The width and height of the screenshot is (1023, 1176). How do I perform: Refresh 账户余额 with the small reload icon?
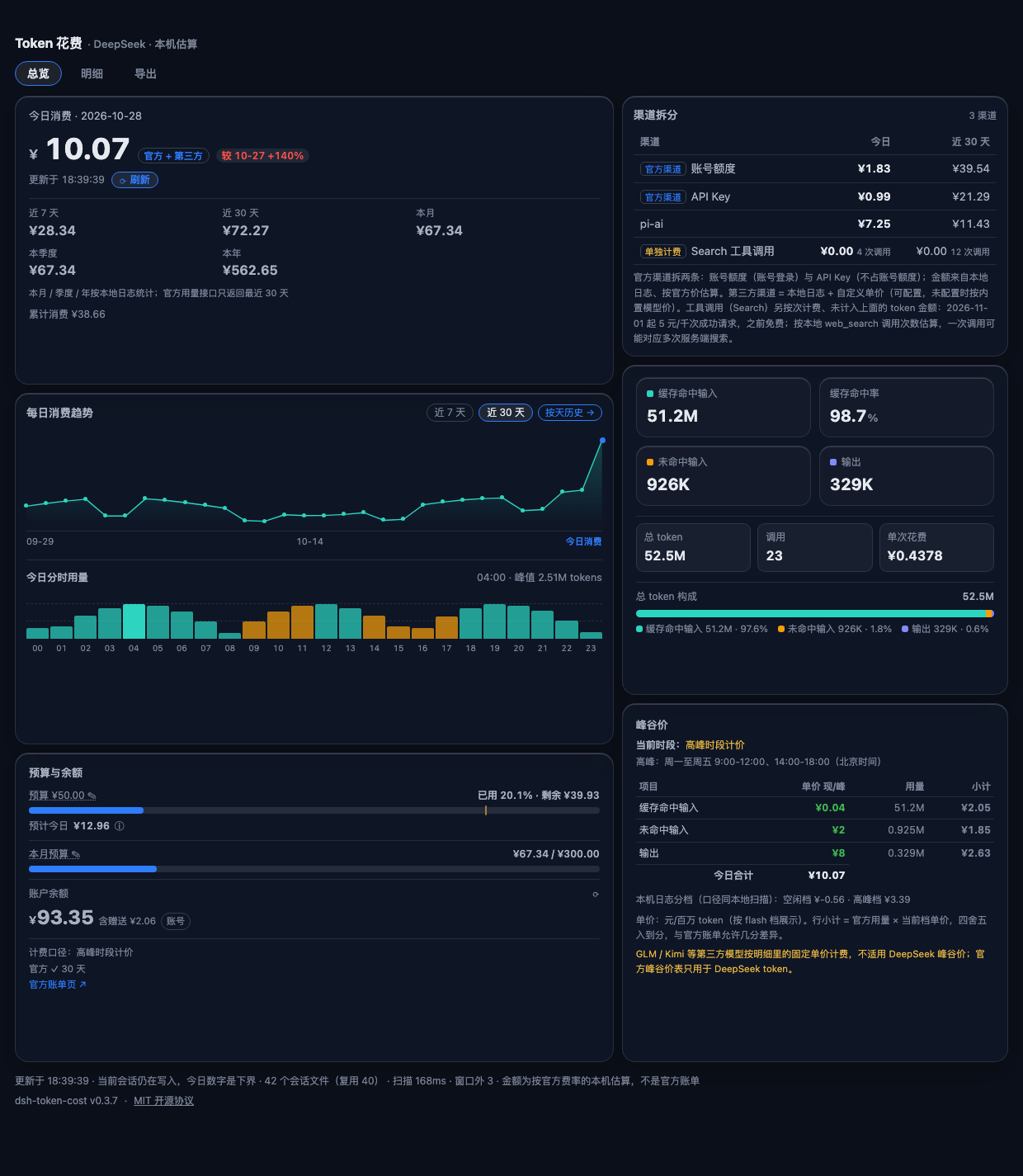(x=596, y=895)
